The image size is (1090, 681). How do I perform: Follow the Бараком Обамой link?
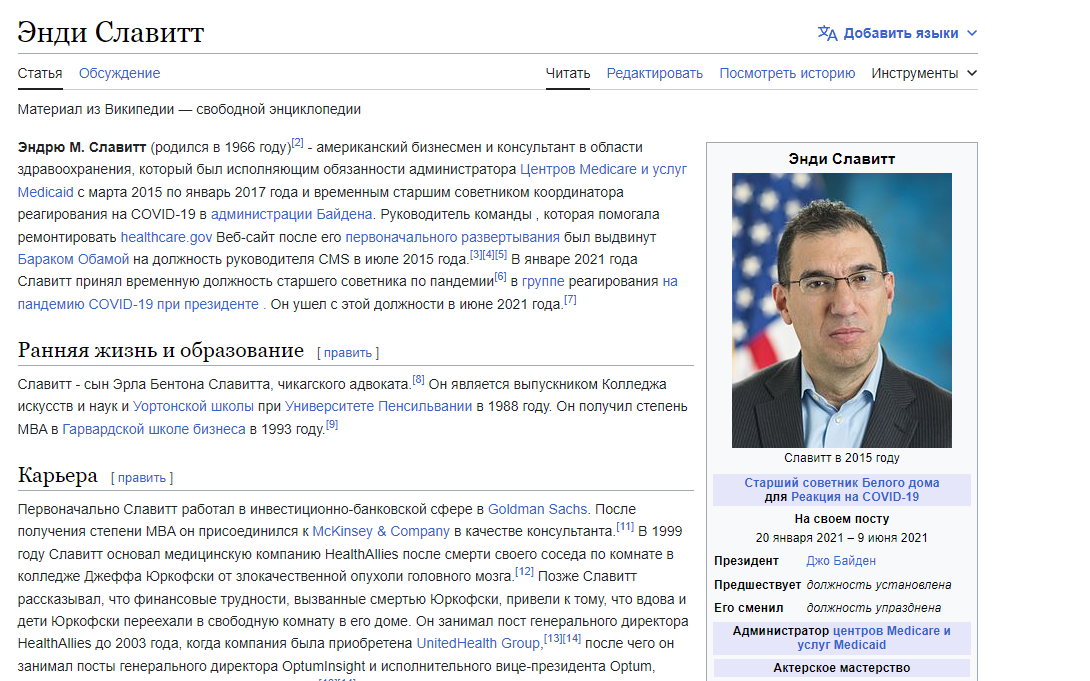coord(74,259)
